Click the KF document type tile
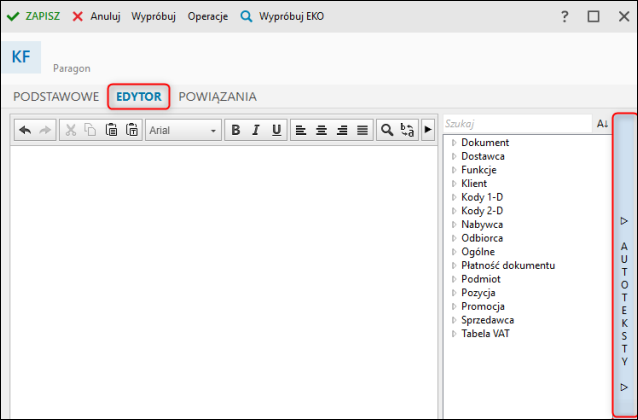This screenshot has height=420, width=638. click(x=21, y=57)
